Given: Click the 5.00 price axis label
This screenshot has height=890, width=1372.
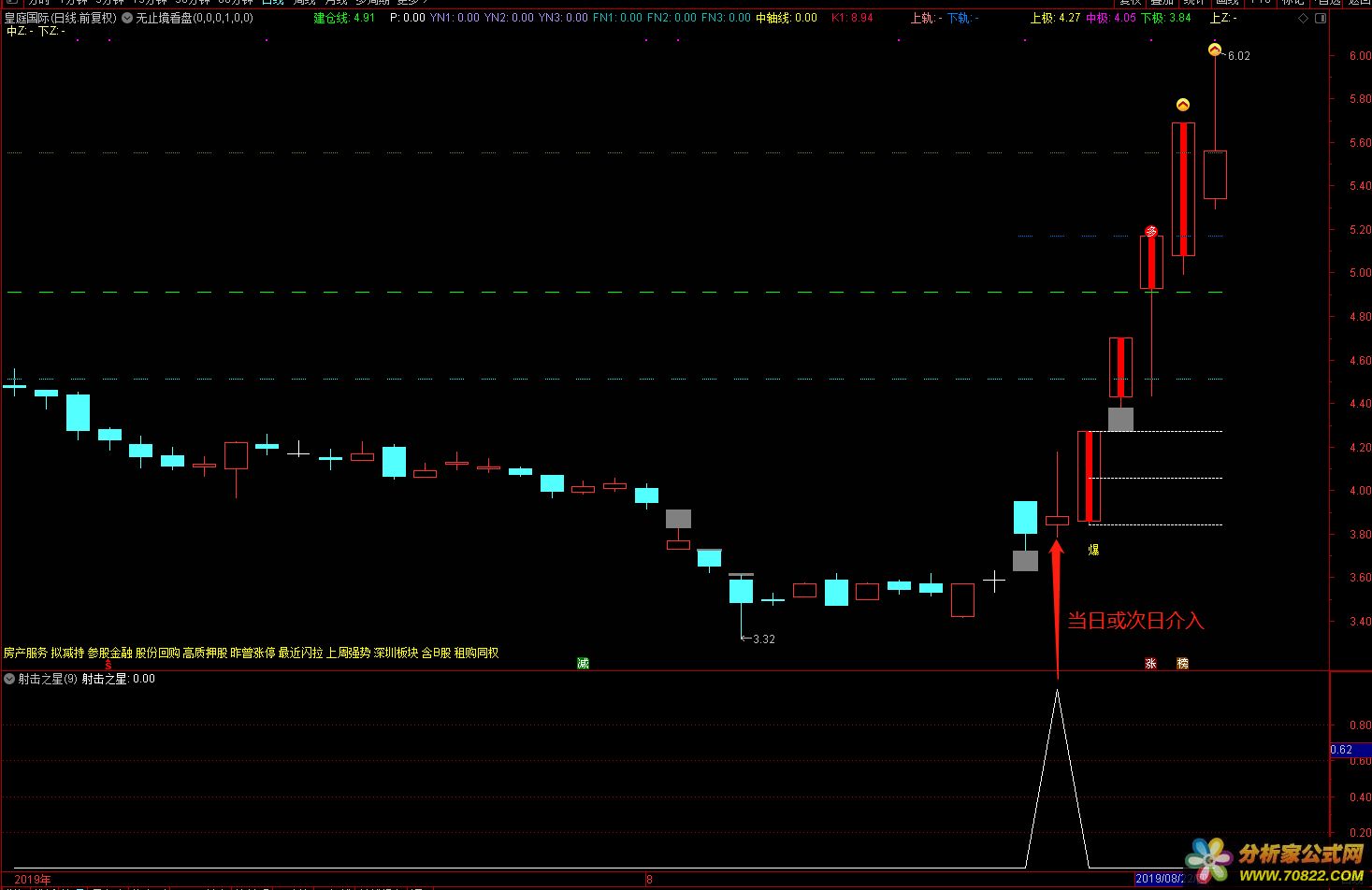Looking at the screenshot, I should tap(1360, 274).
